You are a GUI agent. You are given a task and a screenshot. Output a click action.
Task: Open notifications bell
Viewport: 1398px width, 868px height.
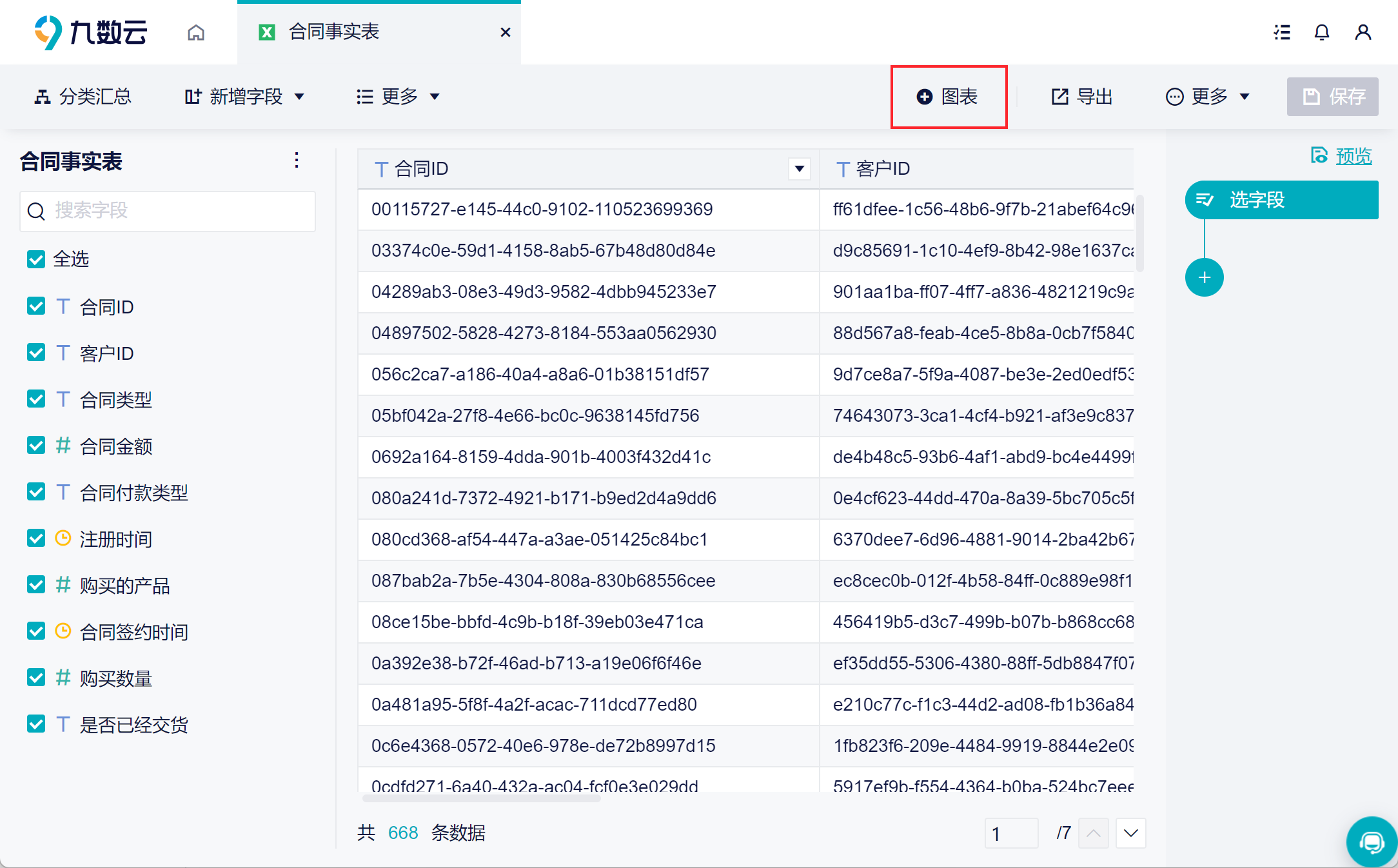coord(1322,32)
